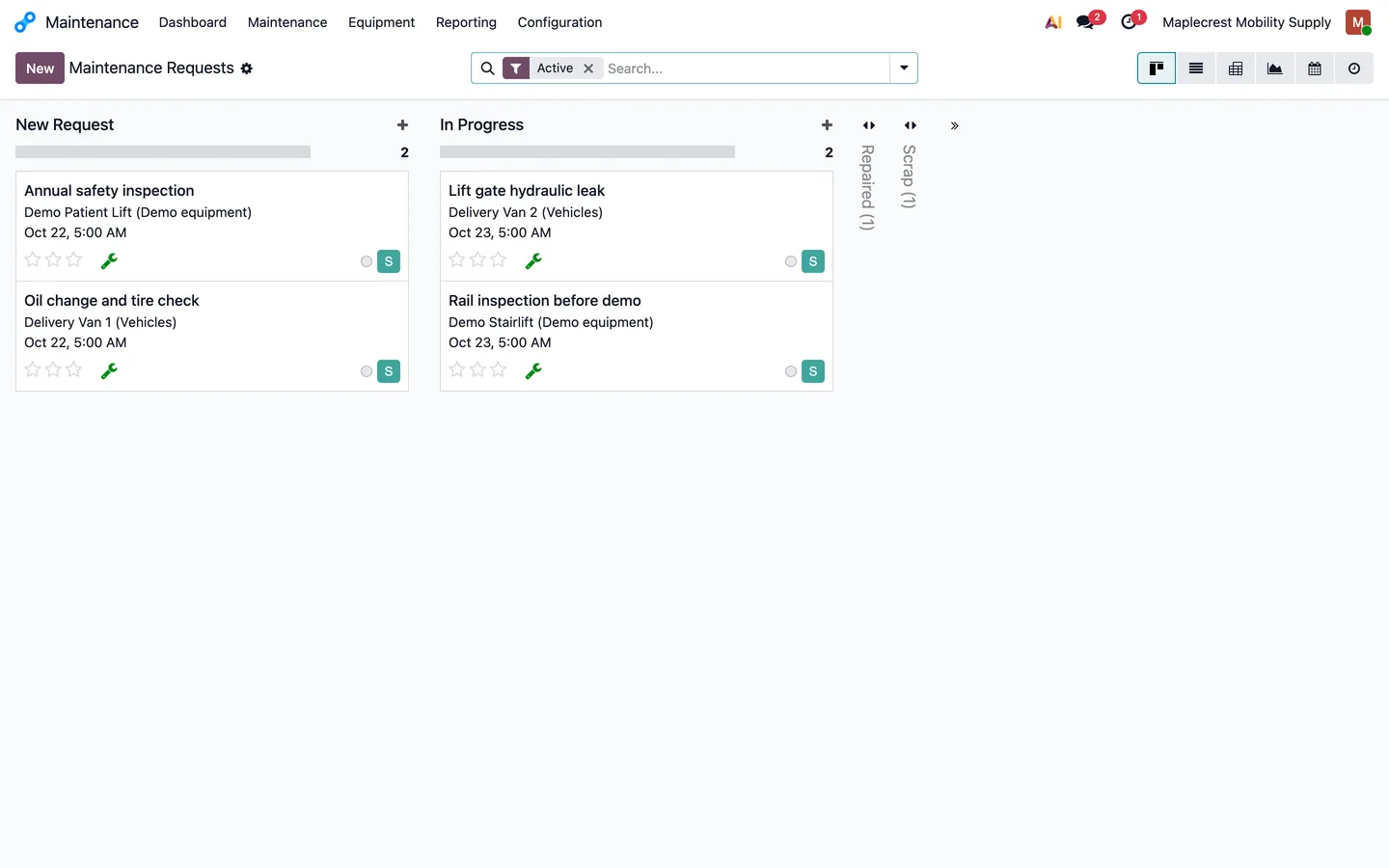Screen dimensions: 1389x868
Task: Click wrench icon on Oil change card
Action: click(x=109, y=370)
